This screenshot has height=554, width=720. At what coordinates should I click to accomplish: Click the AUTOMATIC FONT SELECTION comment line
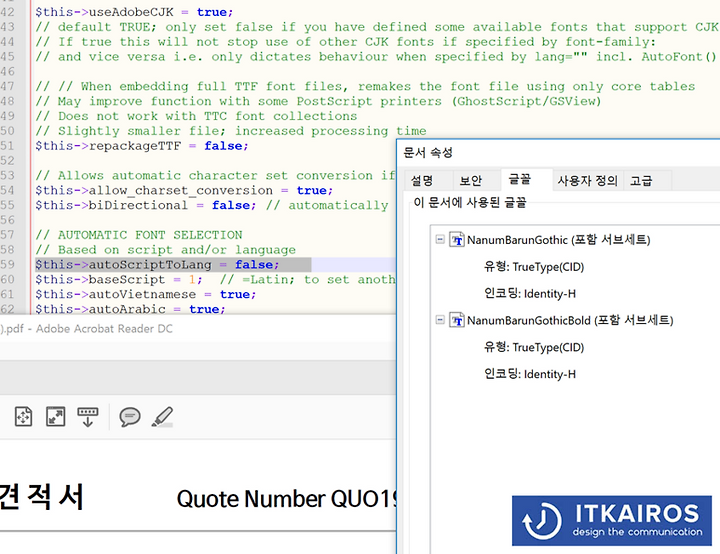pos(139,235)
